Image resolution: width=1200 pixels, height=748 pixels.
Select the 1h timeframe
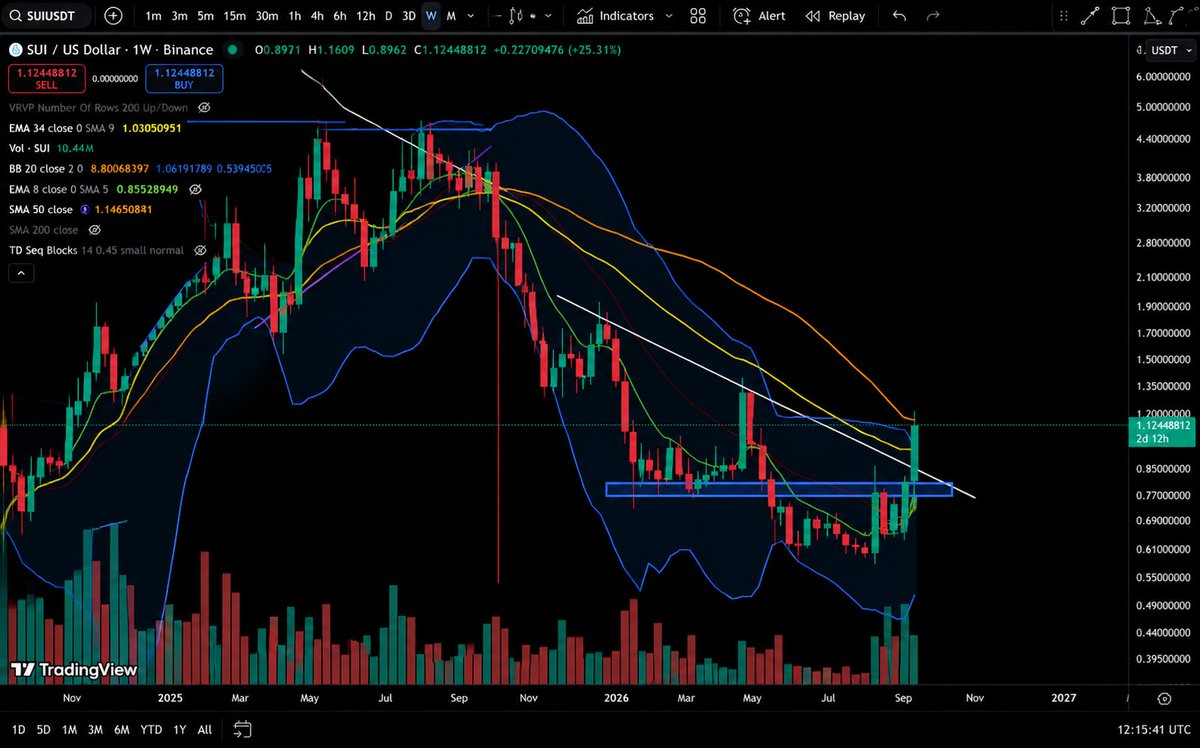pyautogui.click(x=295, y=16)
